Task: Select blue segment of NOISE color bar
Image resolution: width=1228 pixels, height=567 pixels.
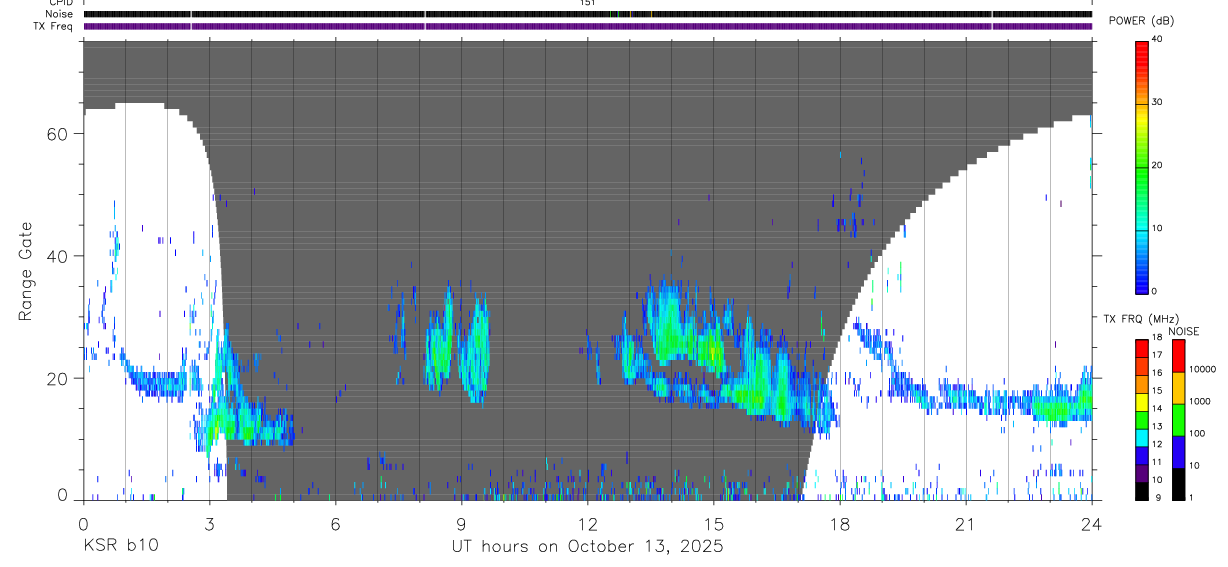Action: (x=1178, y=452)
